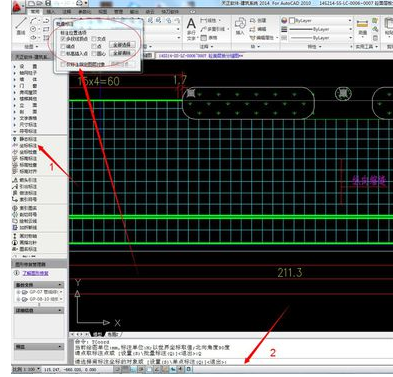Expand the 绘图 (Draw) panel title dropdown
Screen dimensions: 393x377
click(31, 47)
